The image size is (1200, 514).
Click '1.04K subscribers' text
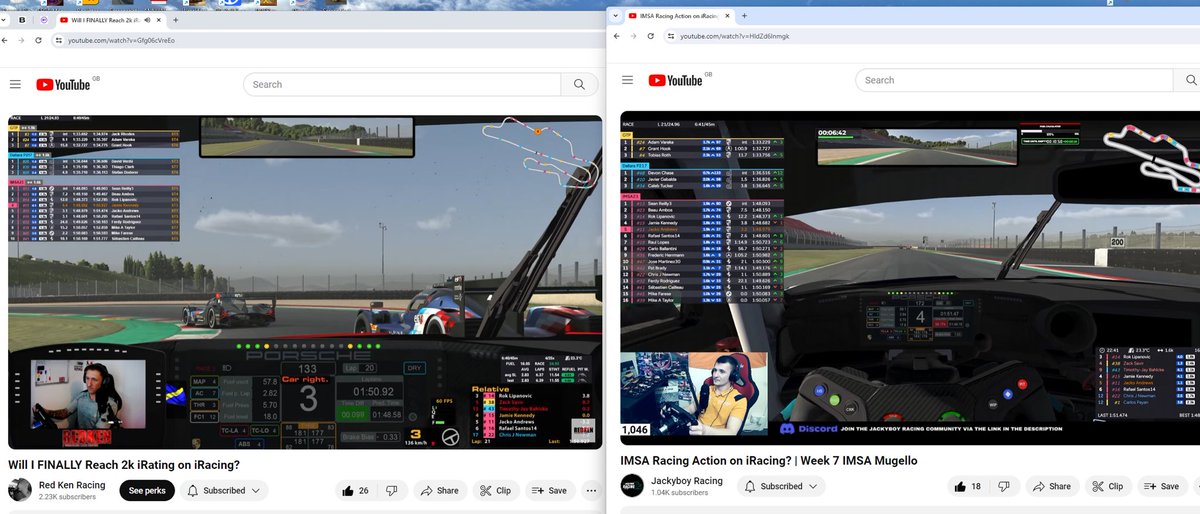click(x=681, y=494)
